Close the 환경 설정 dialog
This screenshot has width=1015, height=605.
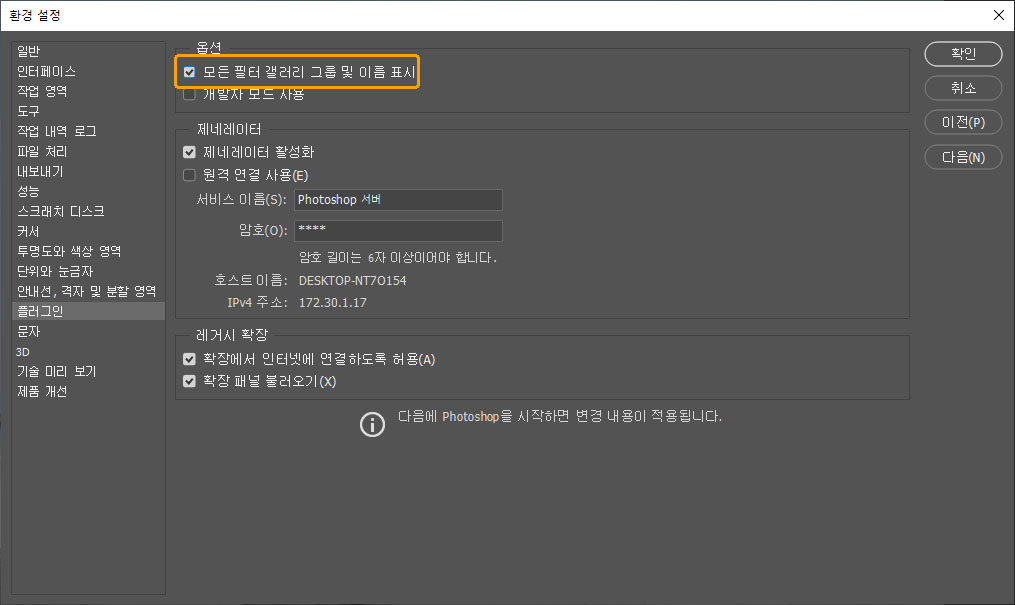(999, 15)
